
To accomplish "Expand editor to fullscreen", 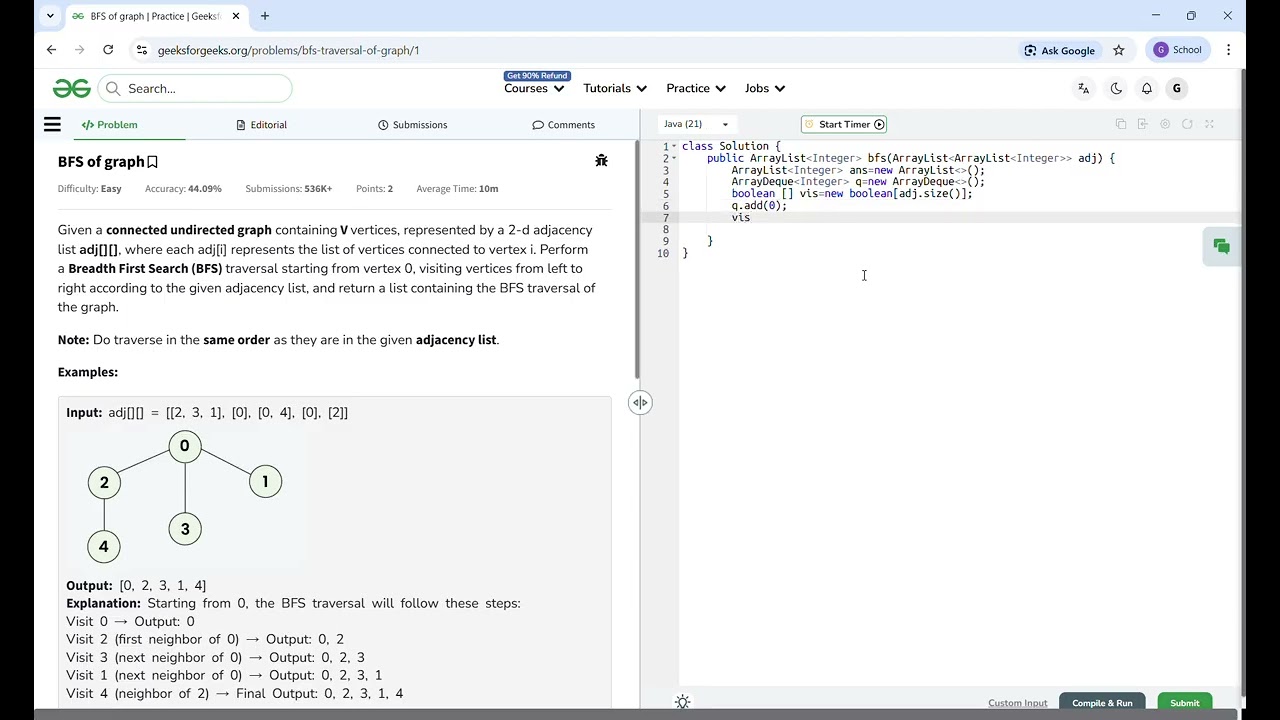I will click(x=1209, y=124).
